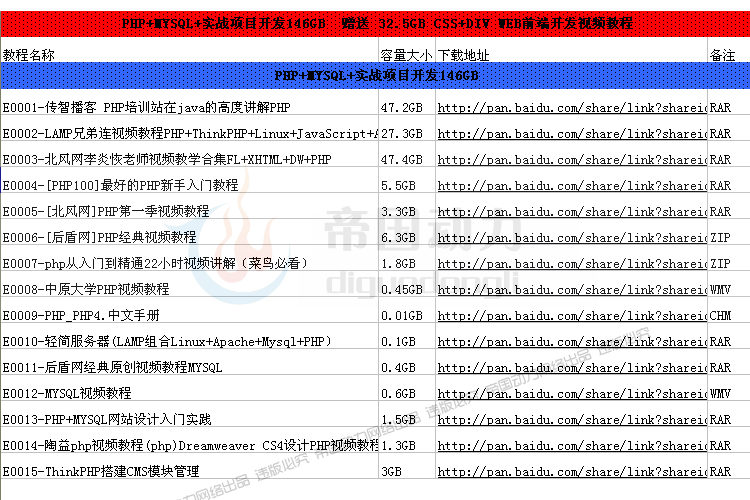The image size is (750, 500).
Task: Select the 3.3GB size cell
Action: point(407,206)
